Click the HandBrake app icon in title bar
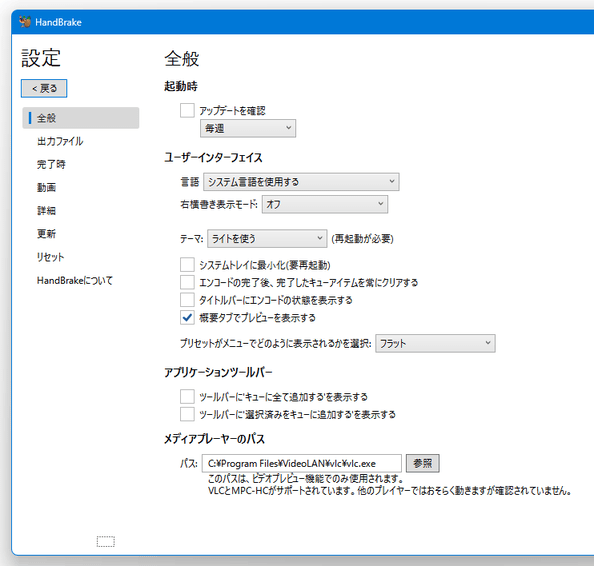 (25, 22)
